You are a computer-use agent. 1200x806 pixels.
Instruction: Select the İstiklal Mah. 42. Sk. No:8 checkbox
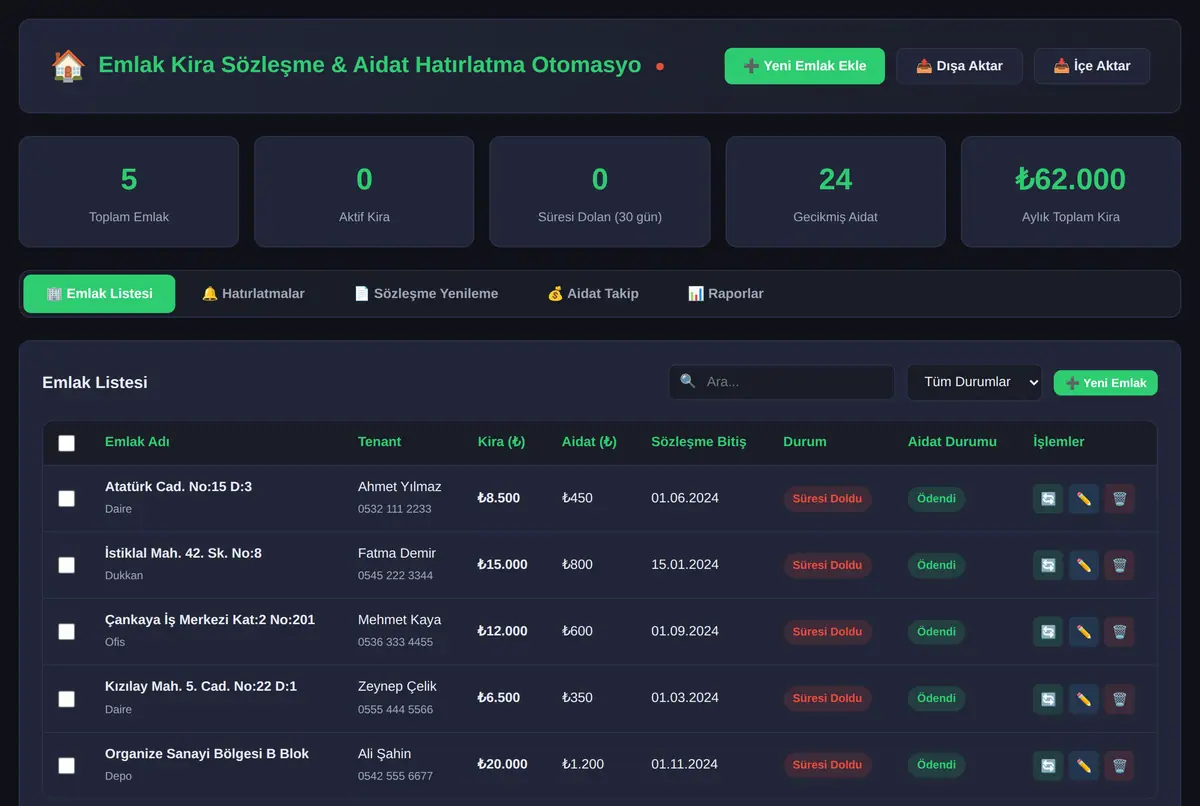[66, 565]
